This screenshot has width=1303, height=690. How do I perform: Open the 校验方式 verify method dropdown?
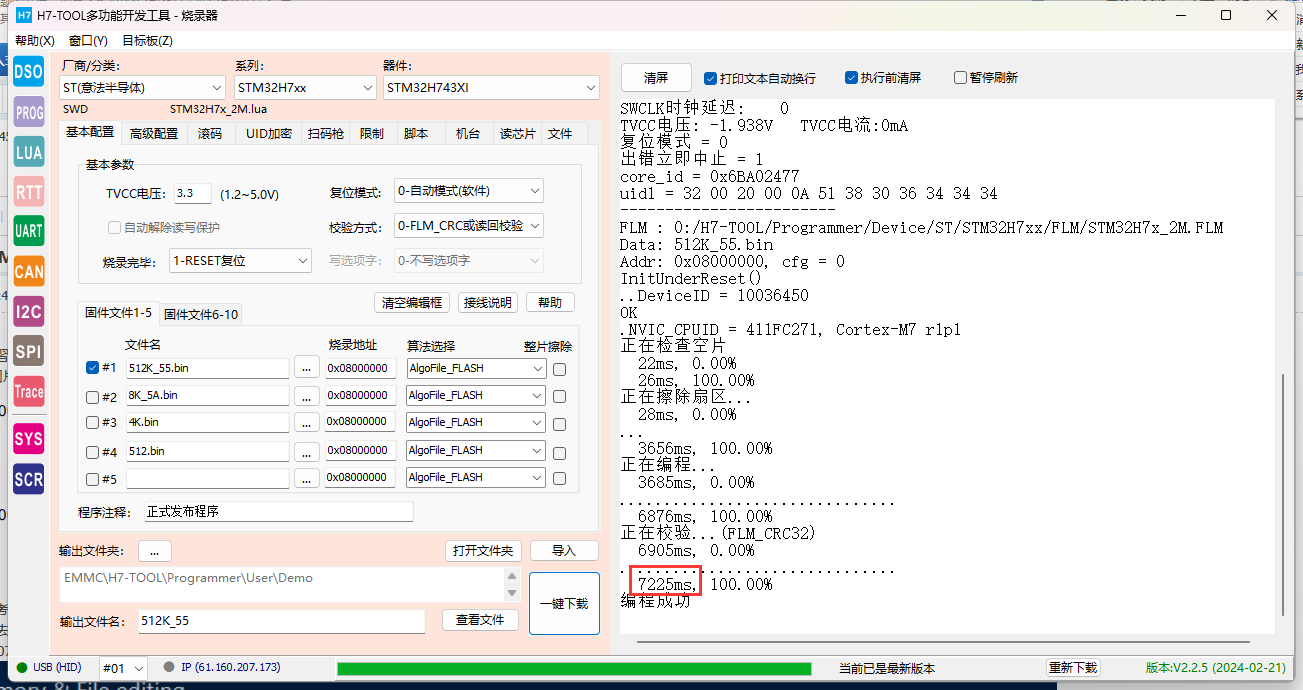click(x=469, y=226)
